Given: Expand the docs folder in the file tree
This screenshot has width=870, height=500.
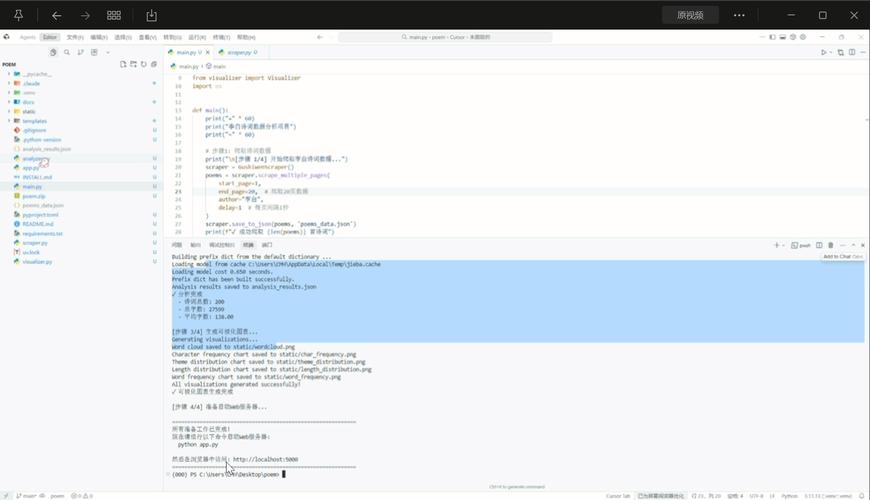Looking at the screenshot, I should [28, 102].
